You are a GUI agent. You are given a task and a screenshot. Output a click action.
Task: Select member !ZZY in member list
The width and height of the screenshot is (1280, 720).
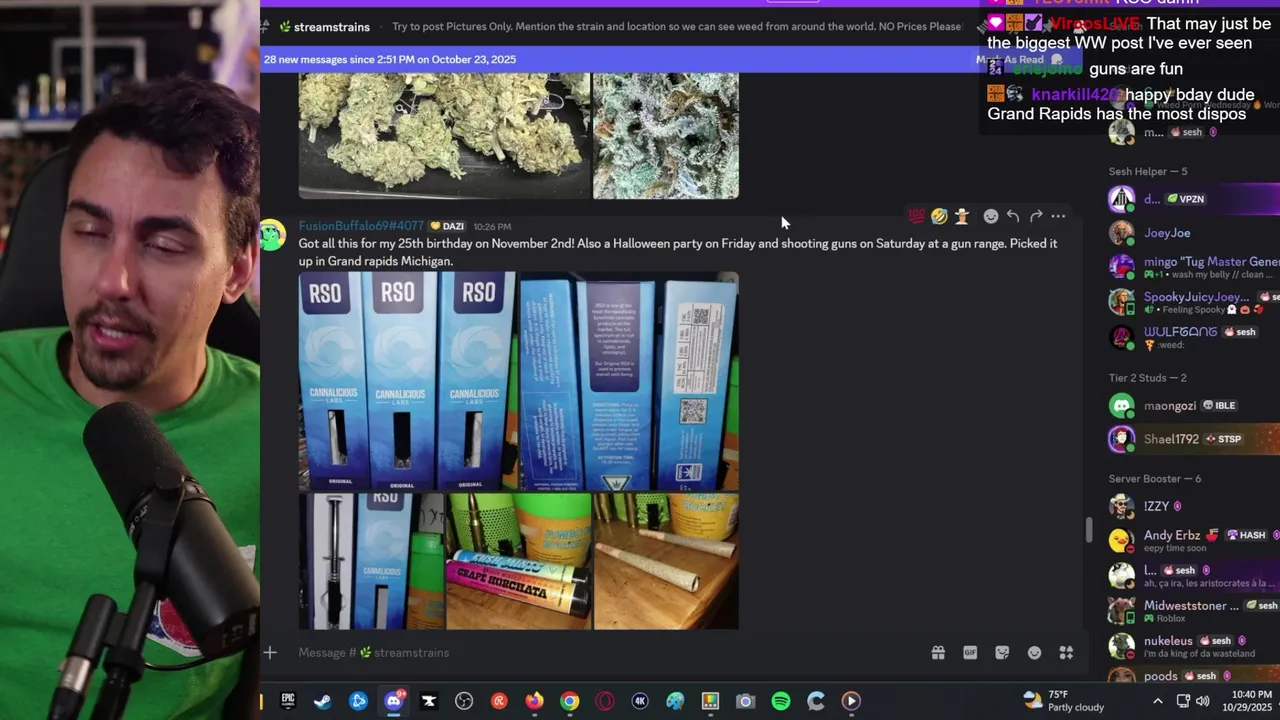(1192, 507)
